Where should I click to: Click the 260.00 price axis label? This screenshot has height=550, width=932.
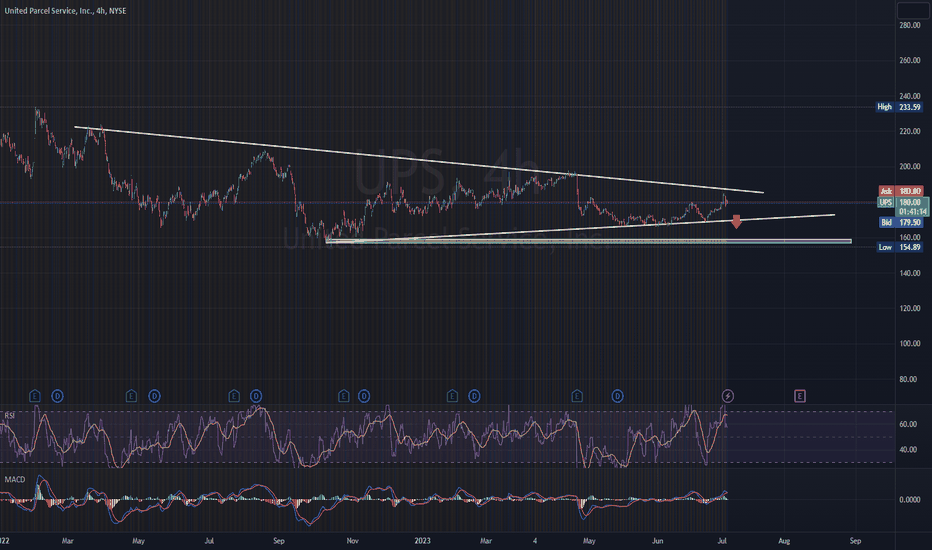tap(909, 61)
